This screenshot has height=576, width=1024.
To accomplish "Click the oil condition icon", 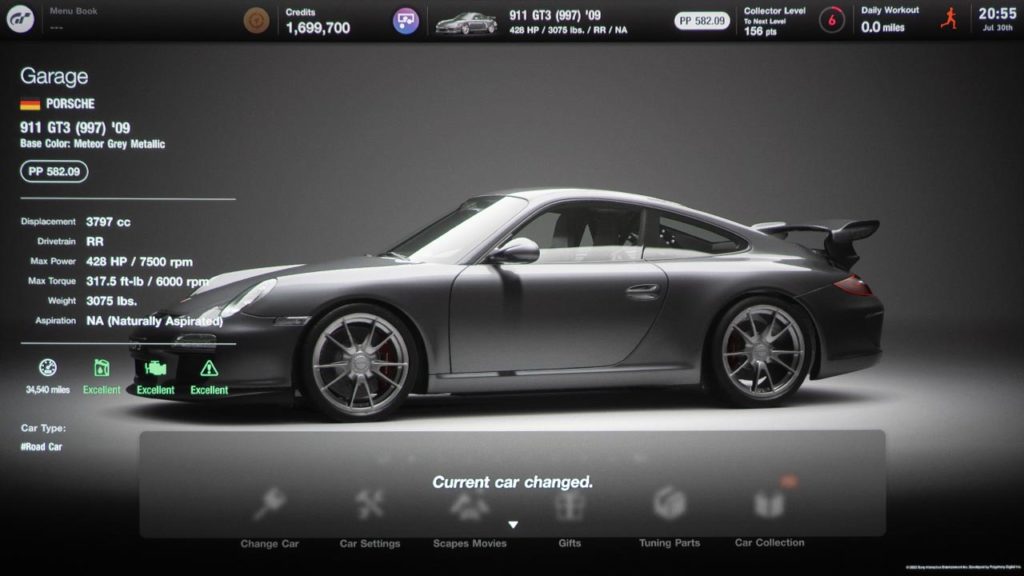I will tap(101, 368).
